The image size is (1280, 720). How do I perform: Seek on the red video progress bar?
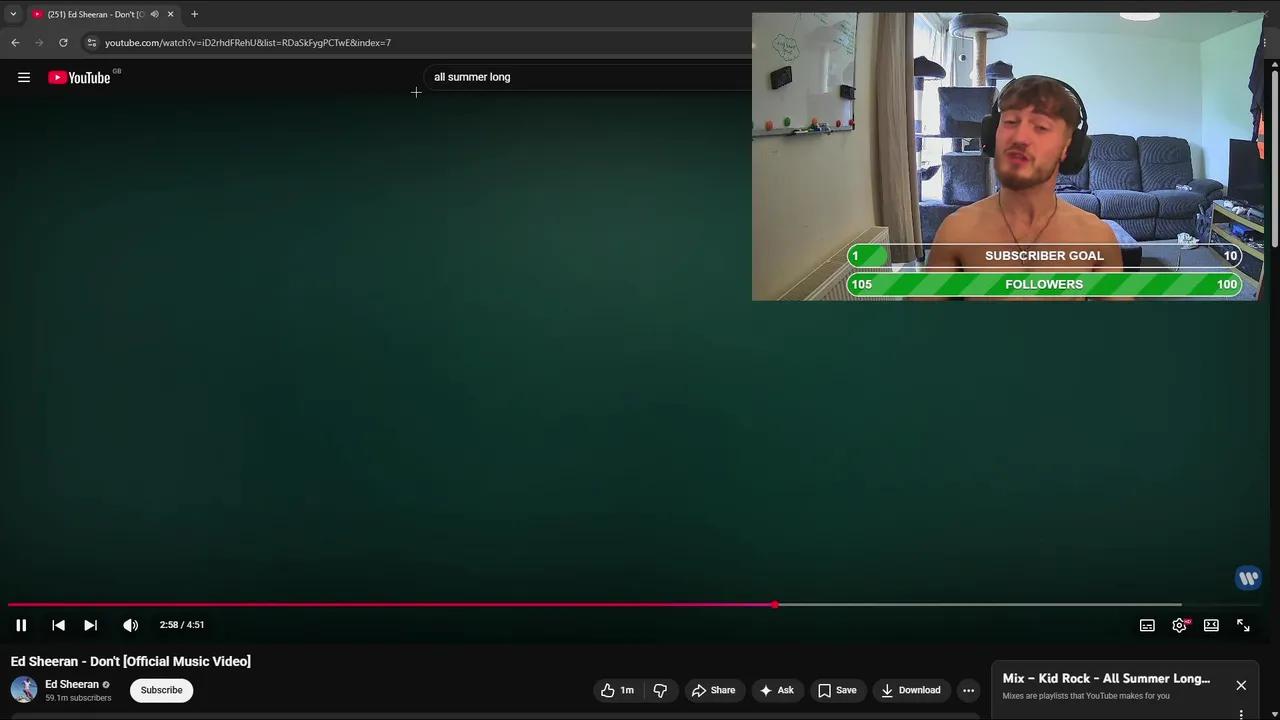click(x=390, y=604)
